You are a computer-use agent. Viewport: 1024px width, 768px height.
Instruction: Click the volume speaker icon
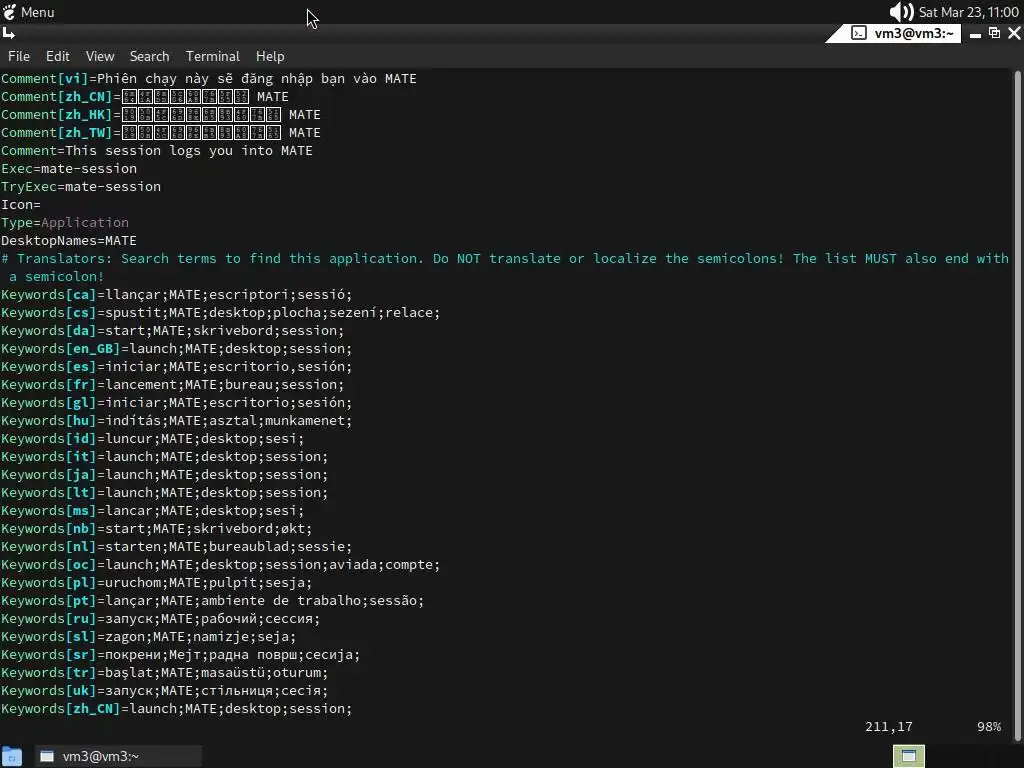click(901, 12)
